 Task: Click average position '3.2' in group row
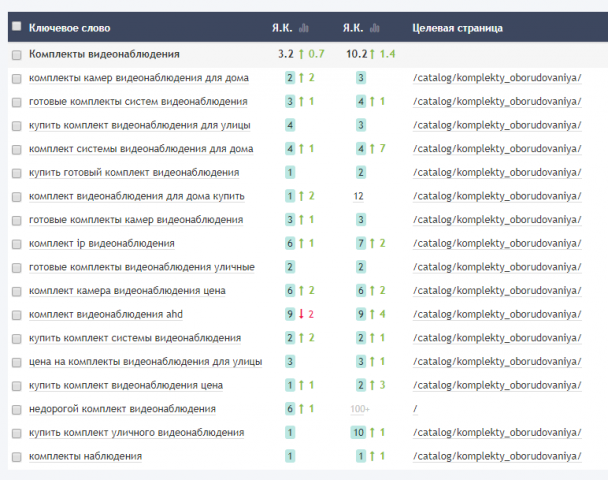click(286, 54)
